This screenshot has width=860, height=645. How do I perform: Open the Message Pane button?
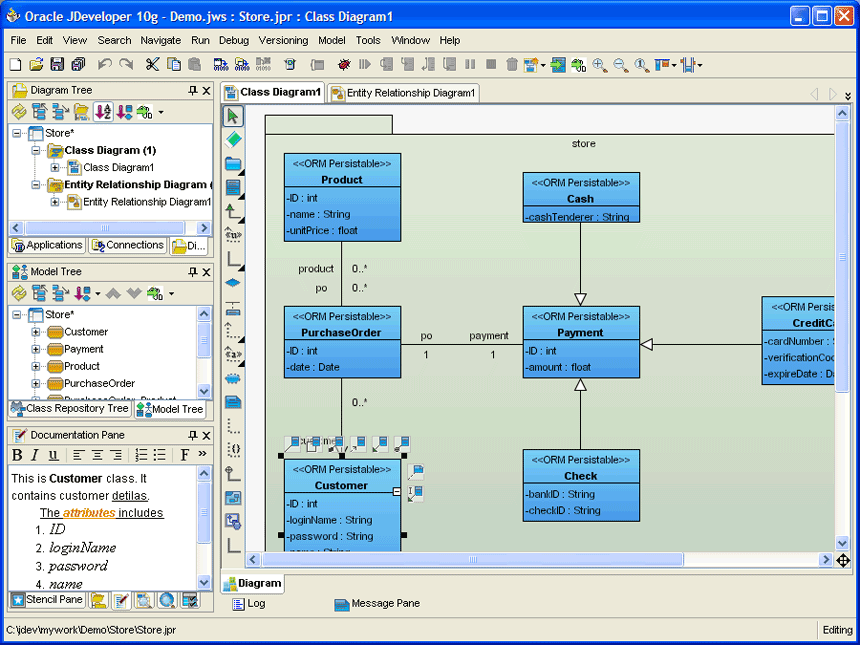377,603
